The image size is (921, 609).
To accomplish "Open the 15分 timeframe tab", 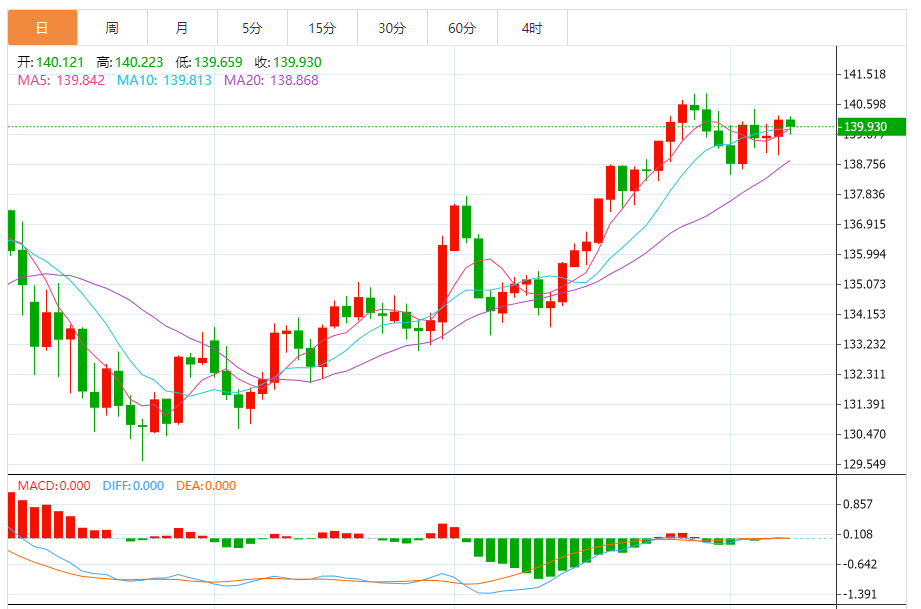I will tap(322, 28).
